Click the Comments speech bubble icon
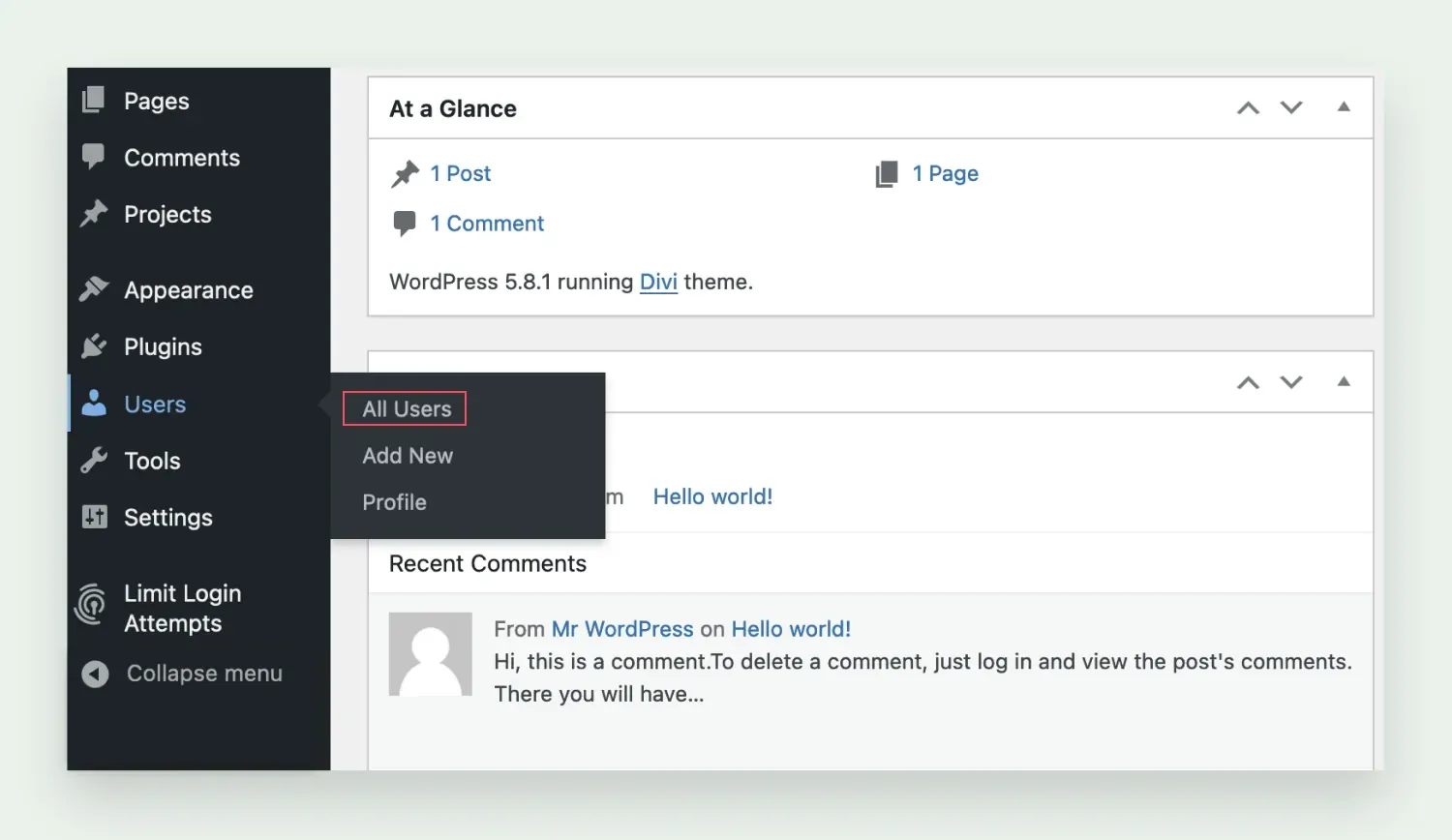 [94, 157]
